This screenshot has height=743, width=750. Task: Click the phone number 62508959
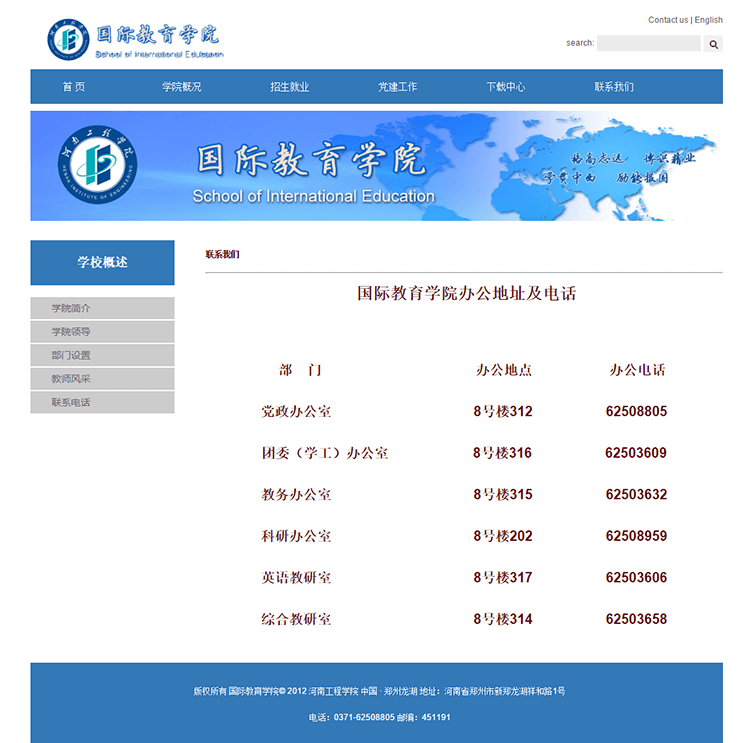636,536
